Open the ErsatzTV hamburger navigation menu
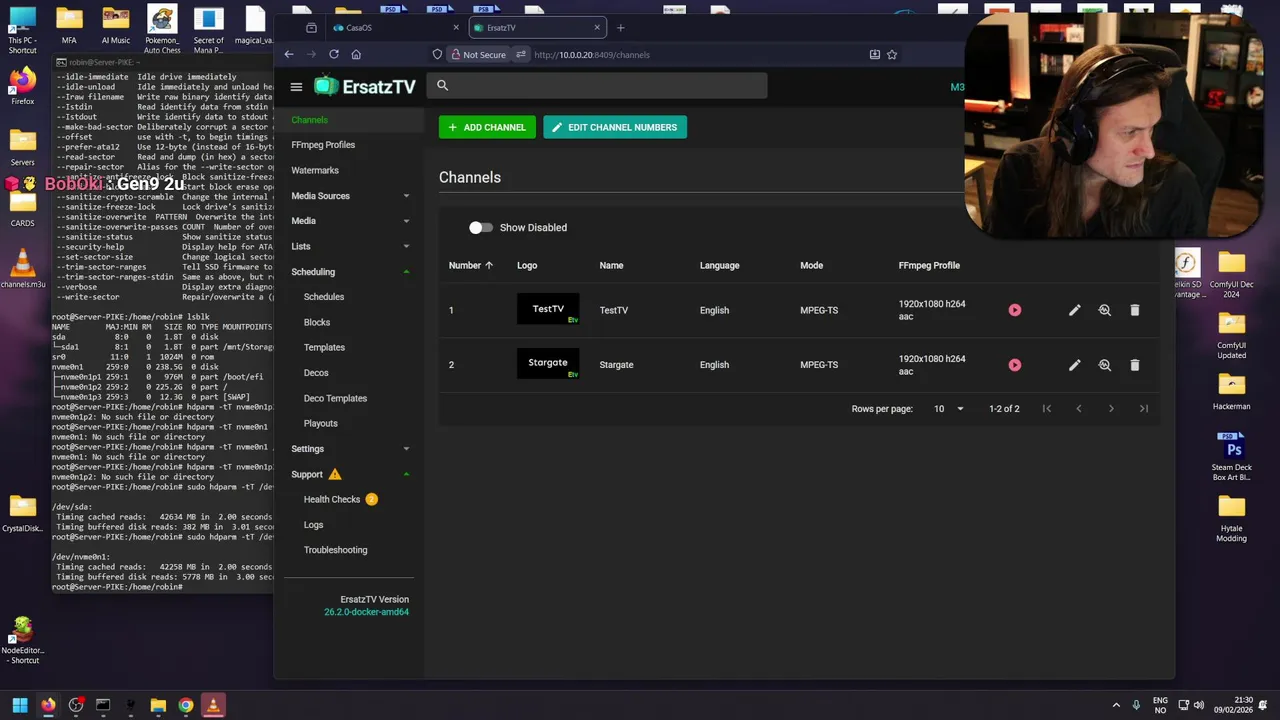 pos(296,87)
